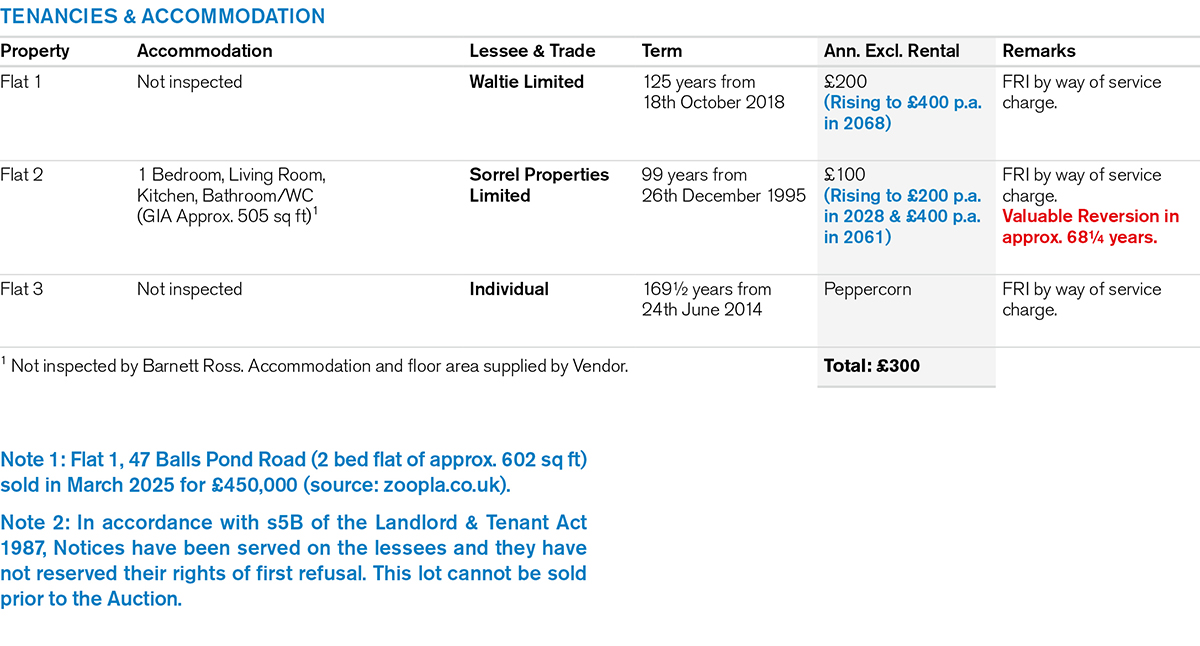The height and width of the screenshot is (646, 1200).
Task: Select the Flat 1 row label
Action: click(x=21, y=82)
